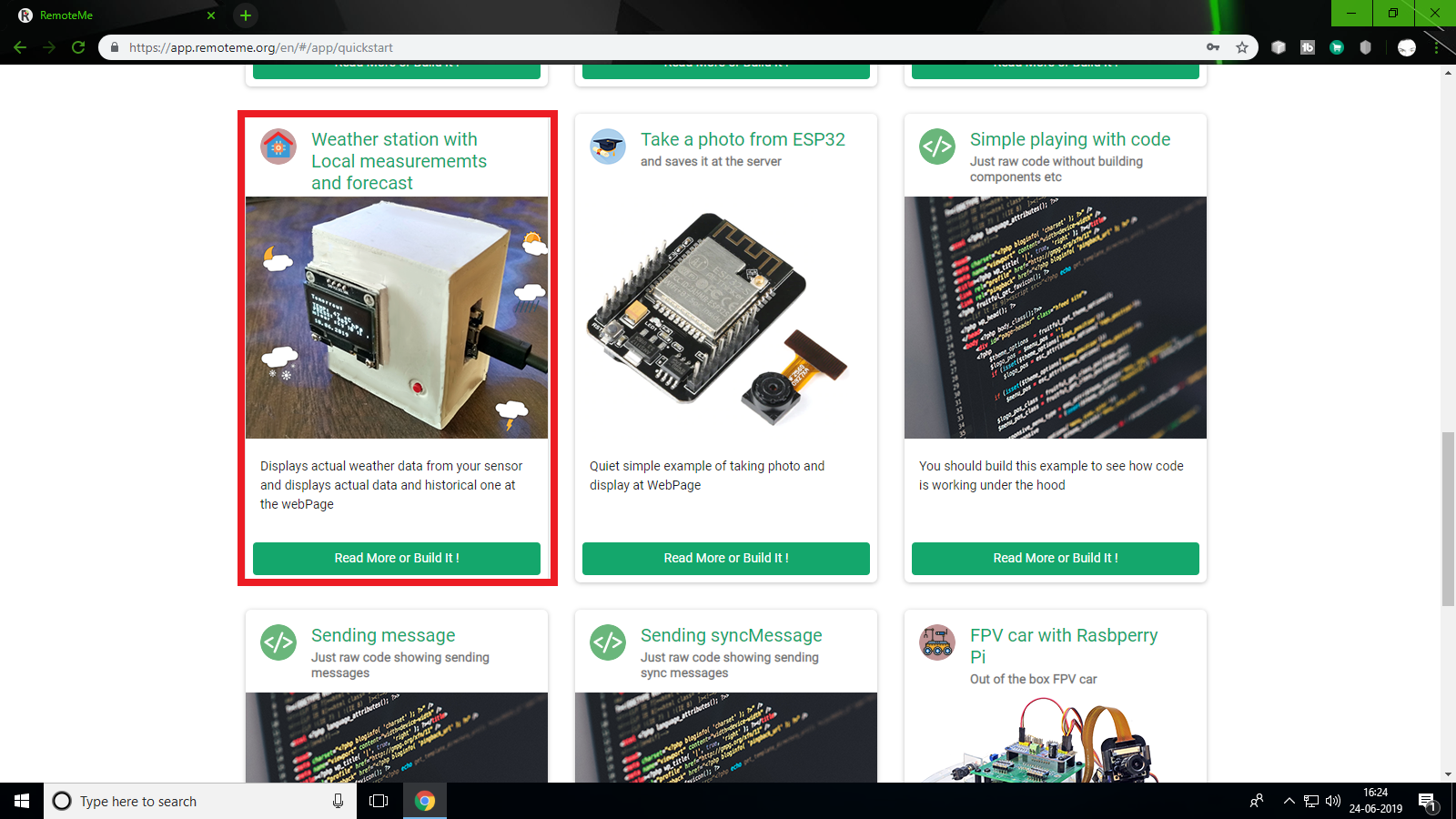The width and height of the screenshot is (1456, 819).
Task: Click the Sending message code image
Action: point(397,738)
